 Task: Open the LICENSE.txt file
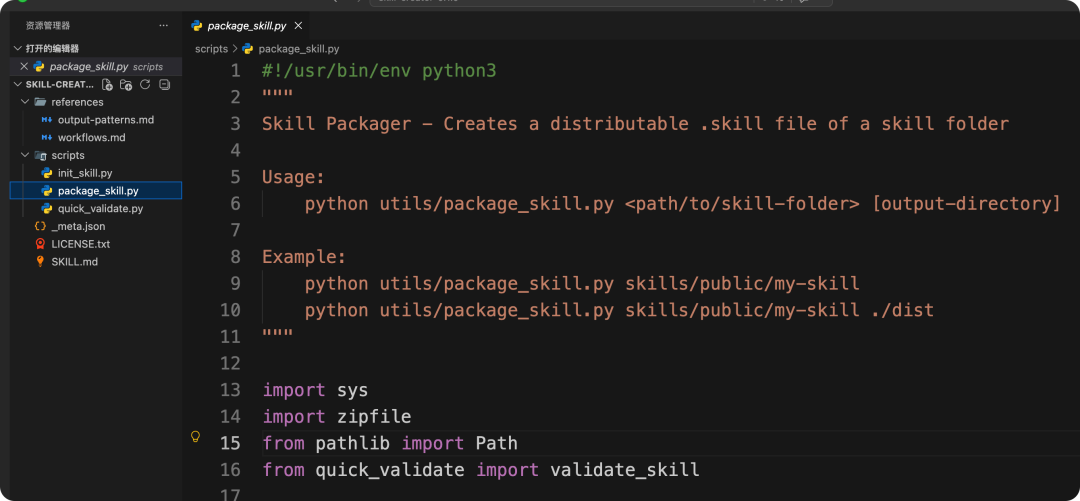(x=81, y=244)
